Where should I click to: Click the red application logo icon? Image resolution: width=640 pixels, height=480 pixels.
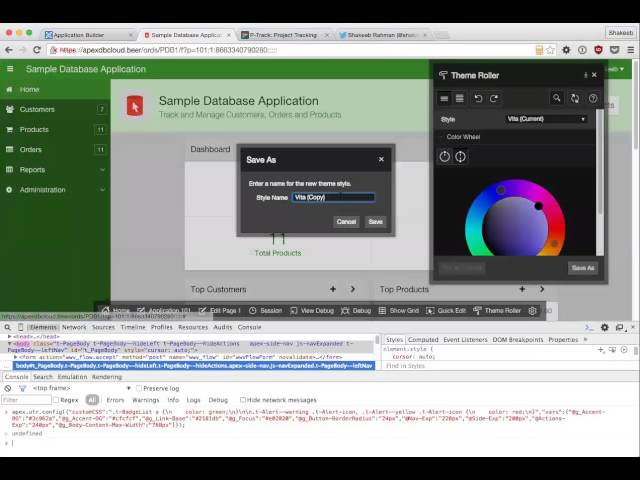coord(135,106)
